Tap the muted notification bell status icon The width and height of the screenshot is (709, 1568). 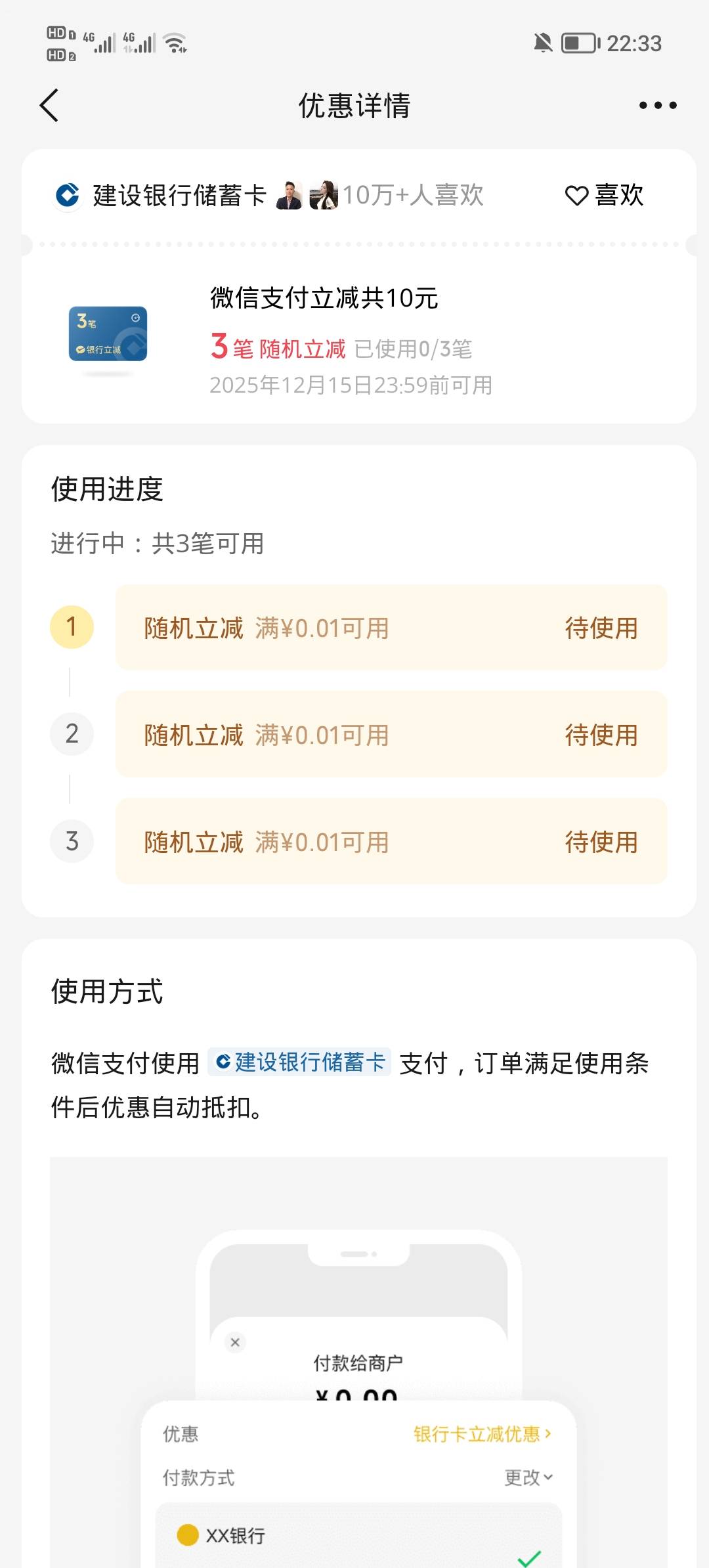[x=543, y=43]
